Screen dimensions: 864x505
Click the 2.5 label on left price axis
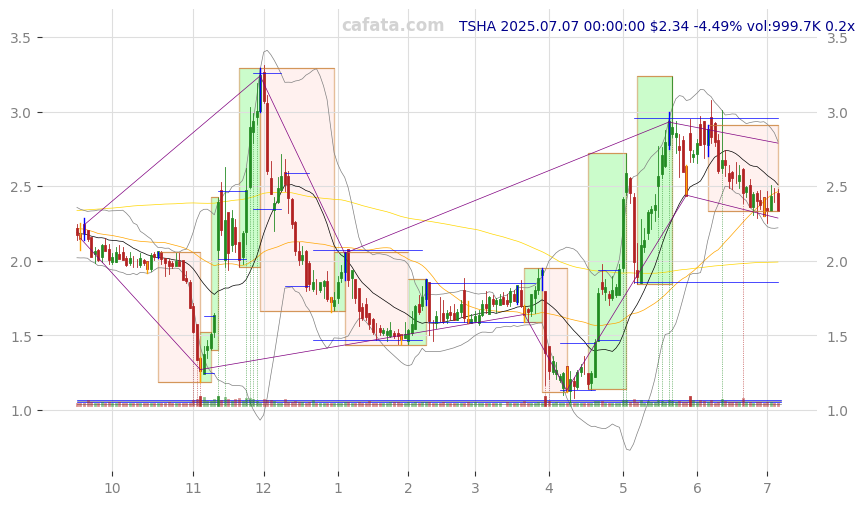[x=19, y=187]
